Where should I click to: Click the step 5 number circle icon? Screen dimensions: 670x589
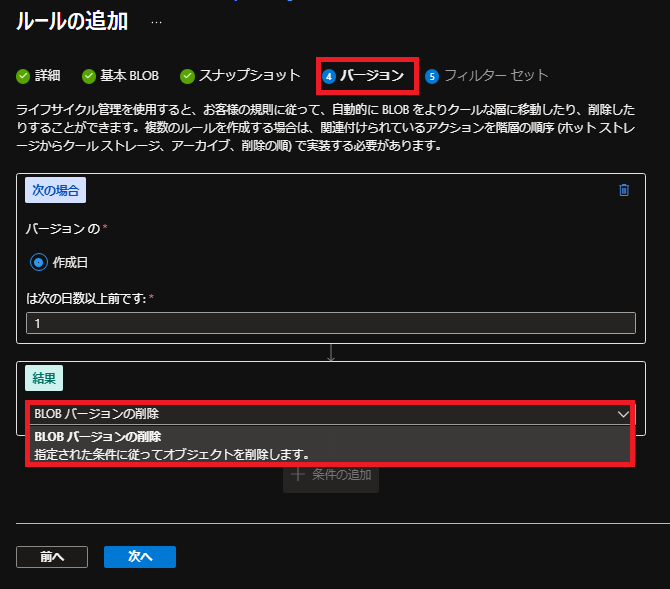(x=432, y=77)
